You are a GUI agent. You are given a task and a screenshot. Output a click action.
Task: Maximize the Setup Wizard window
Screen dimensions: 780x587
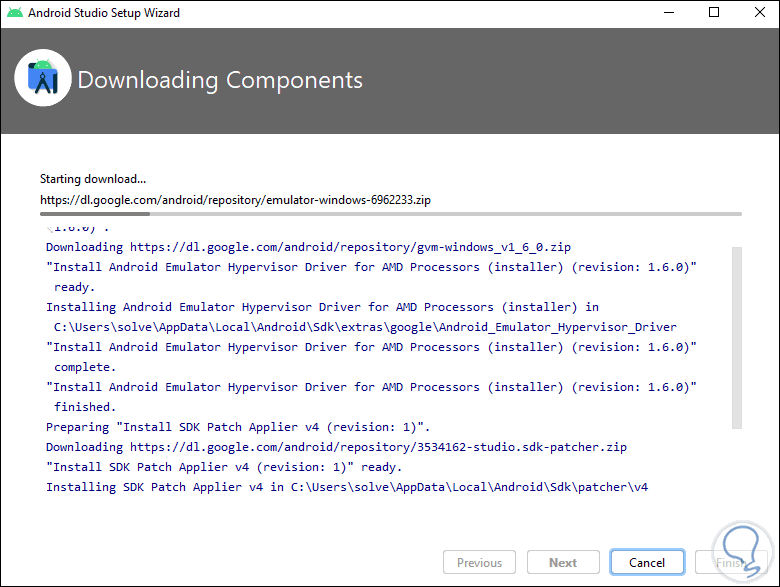pos(714,13)
